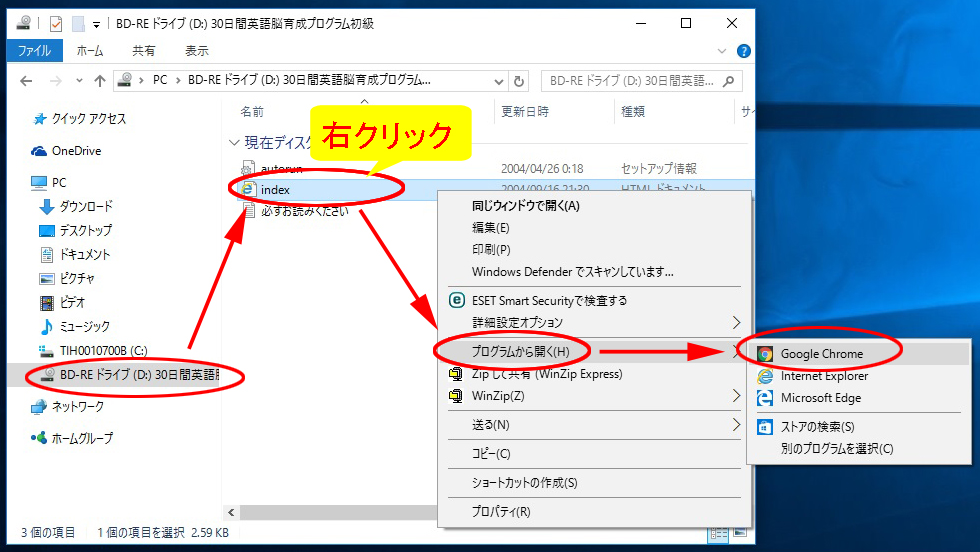Choose コピー(C) in the context menu
The width and height of the screenshot is (980, 552).
coord(594,454)
